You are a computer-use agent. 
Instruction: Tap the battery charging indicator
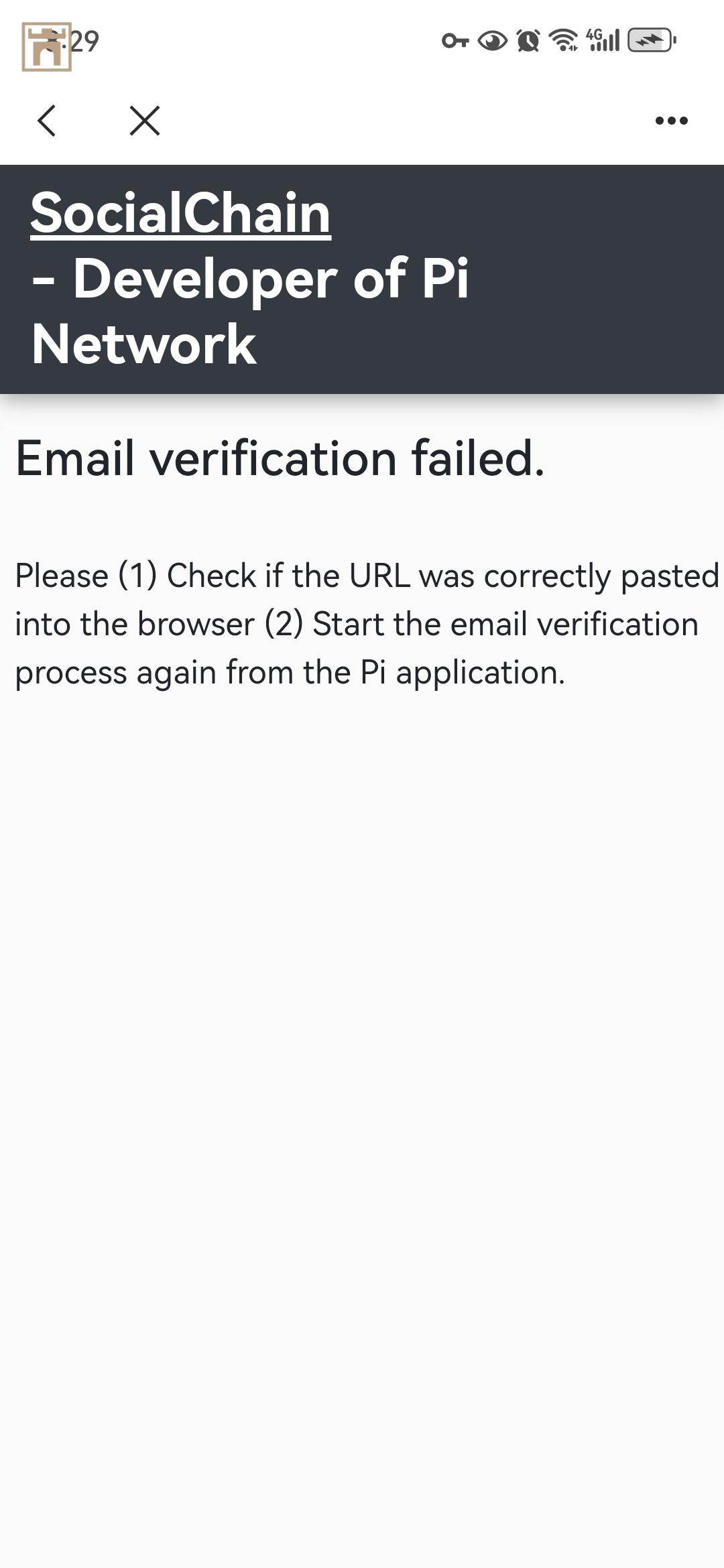pos(651,41)
